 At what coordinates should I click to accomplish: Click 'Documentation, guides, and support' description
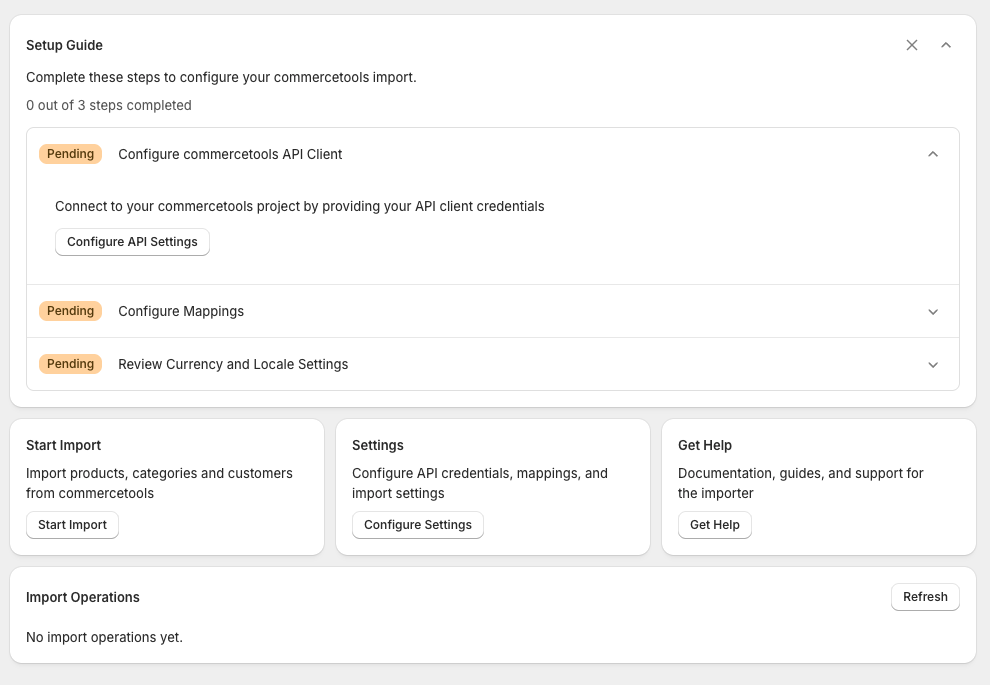(801, 483)
